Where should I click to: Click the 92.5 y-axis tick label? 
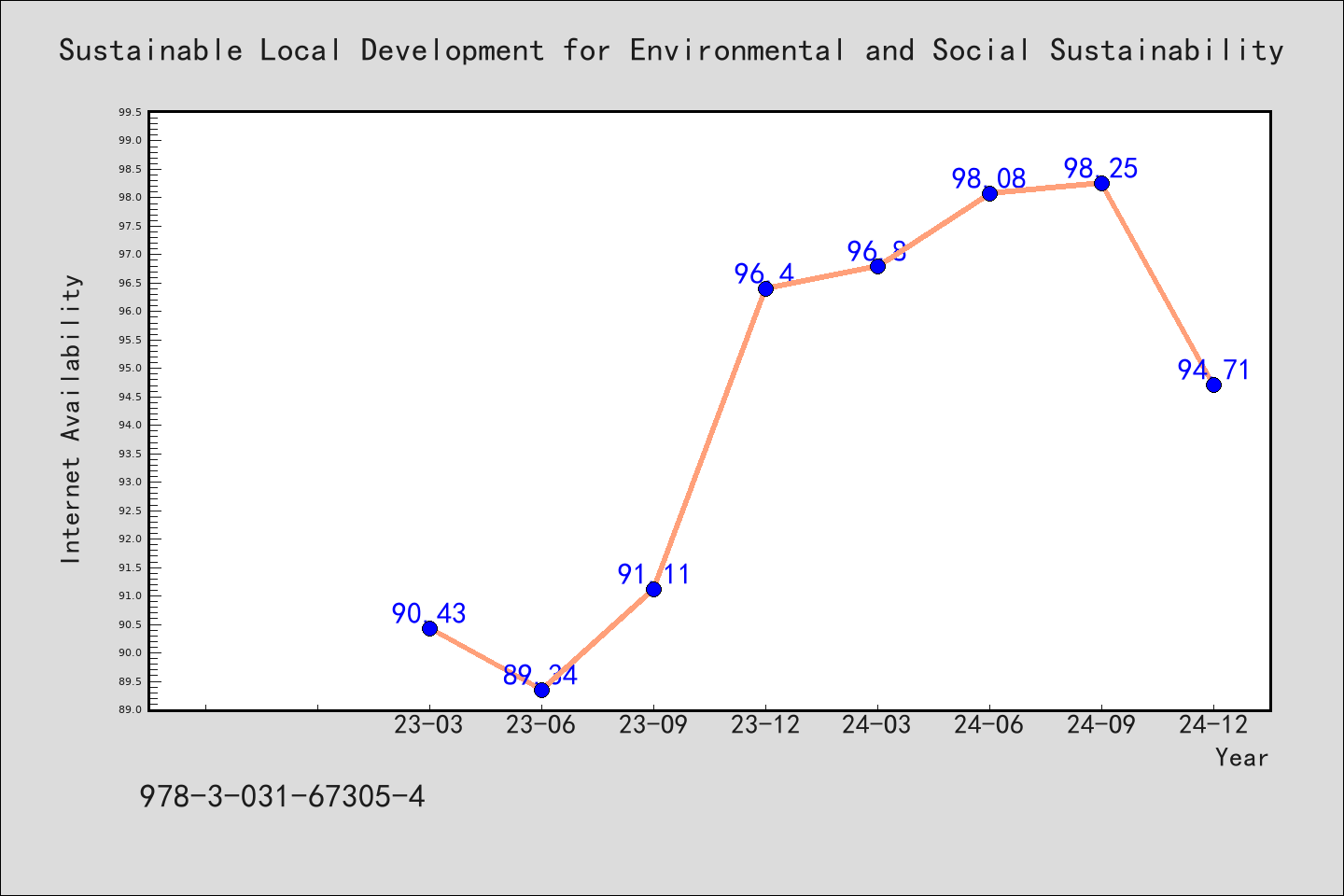(131, 511)
